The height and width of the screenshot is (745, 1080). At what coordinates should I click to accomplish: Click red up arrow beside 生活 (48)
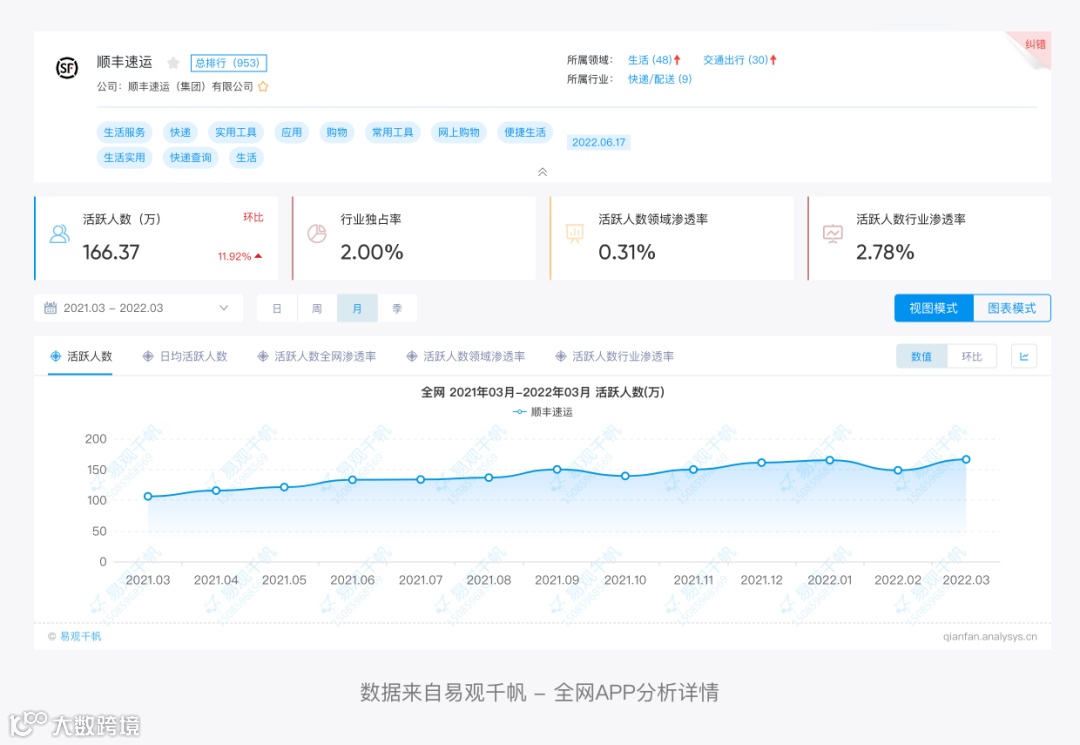pyautogui.click(x=677, y=60)
